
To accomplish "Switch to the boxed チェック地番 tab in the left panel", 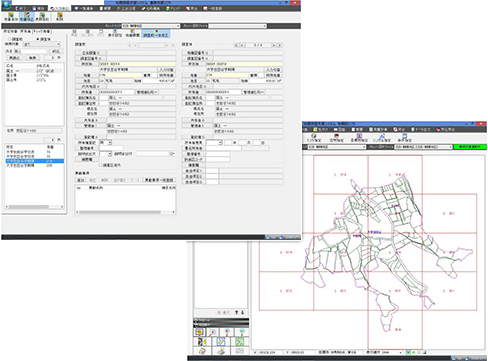I will 42,31.
